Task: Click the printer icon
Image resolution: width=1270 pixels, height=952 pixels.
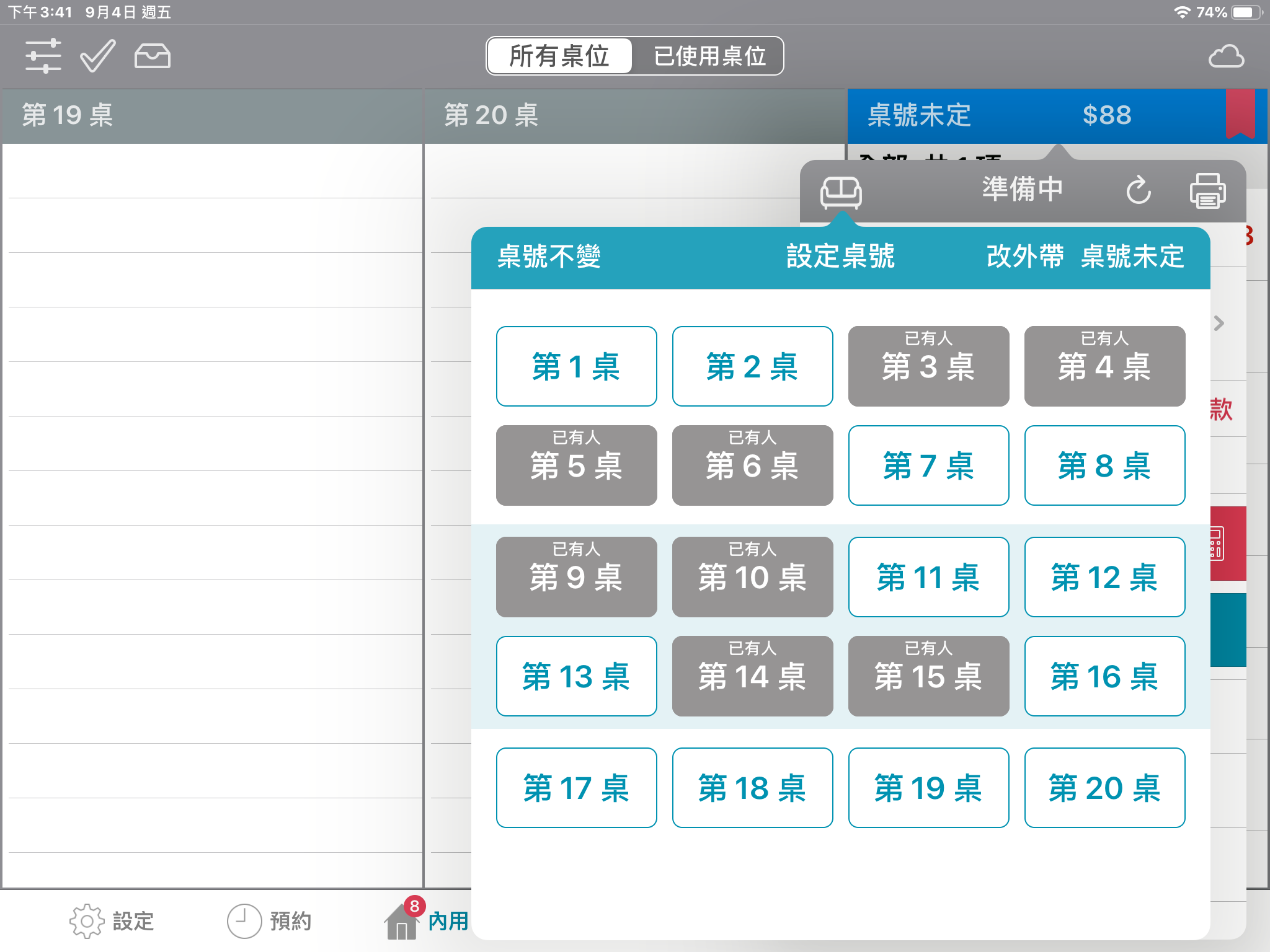Action: [1207, 190]
